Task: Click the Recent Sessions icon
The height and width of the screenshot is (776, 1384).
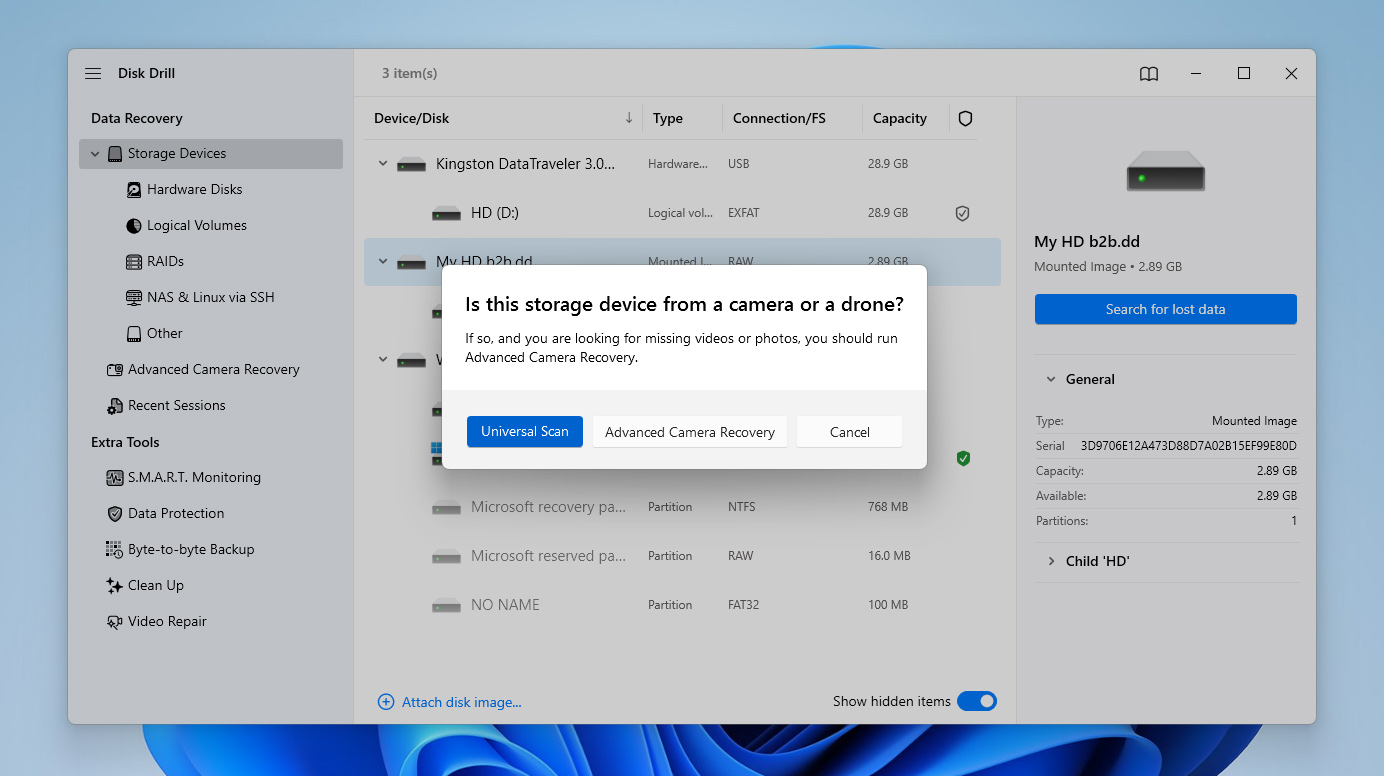Action: [x=115, y=405]
